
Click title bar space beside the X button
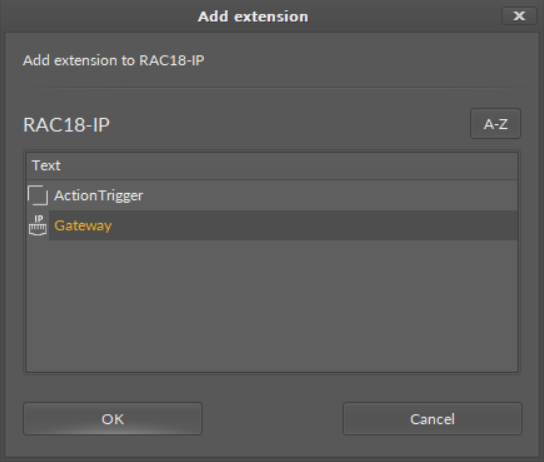click(404, 16)
